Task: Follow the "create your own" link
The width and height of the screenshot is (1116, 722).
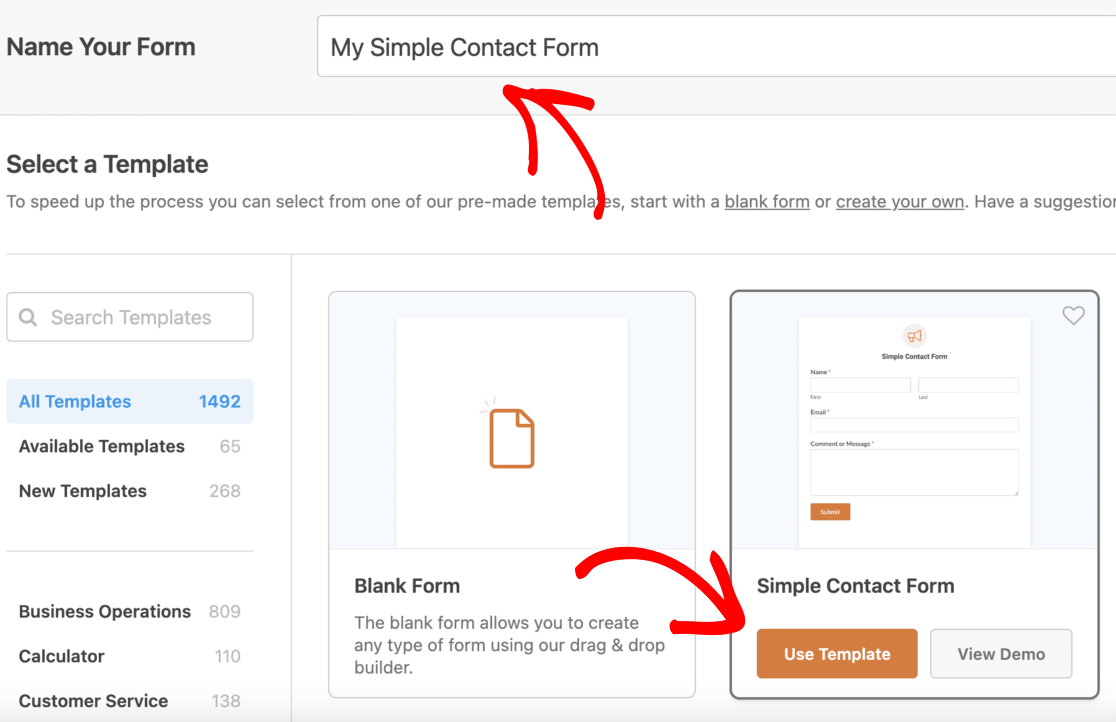Action: pyautogui.click(x=899, y=201)
